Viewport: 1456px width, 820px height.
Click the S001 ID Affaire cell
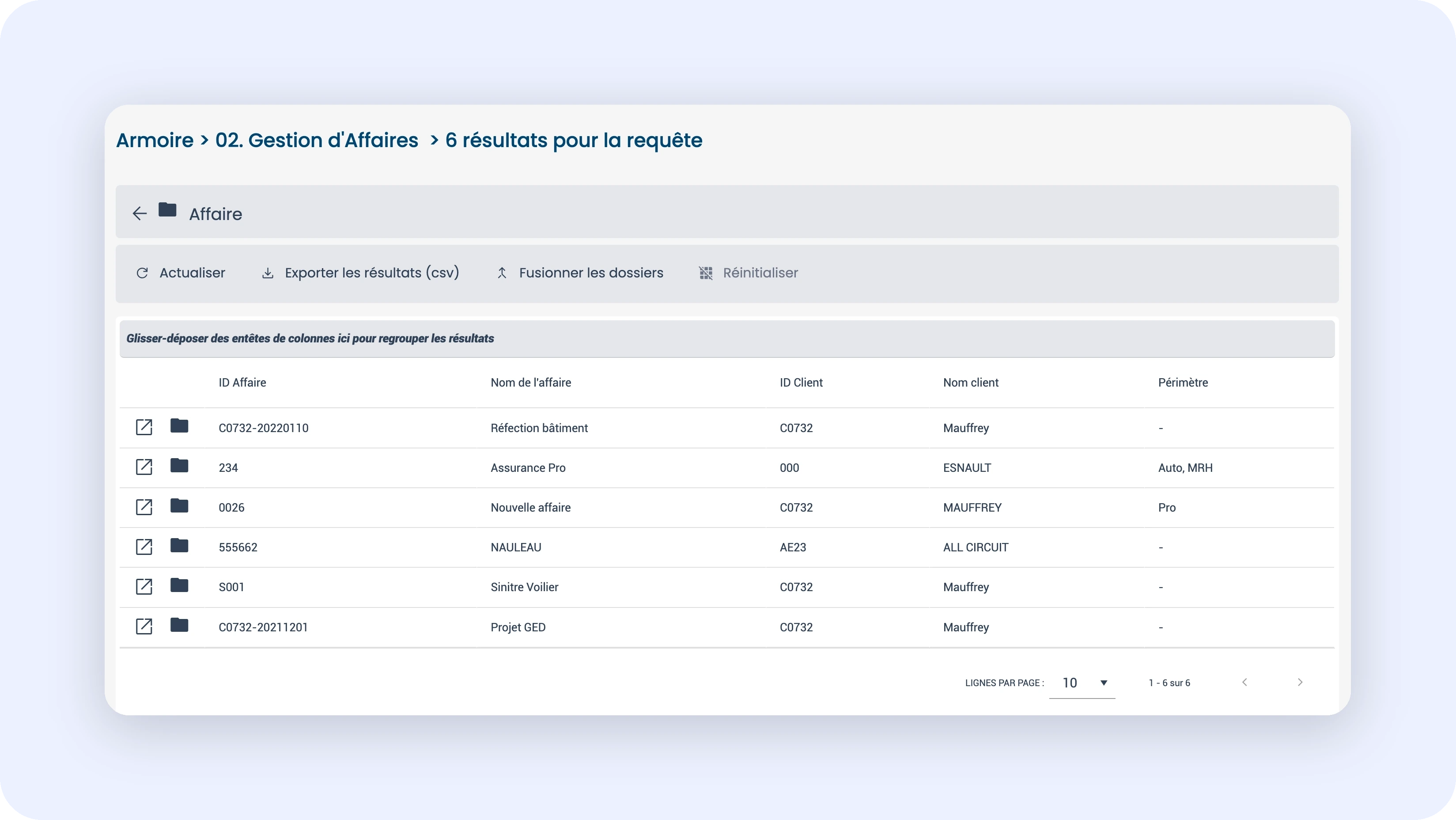pos(232,588)
